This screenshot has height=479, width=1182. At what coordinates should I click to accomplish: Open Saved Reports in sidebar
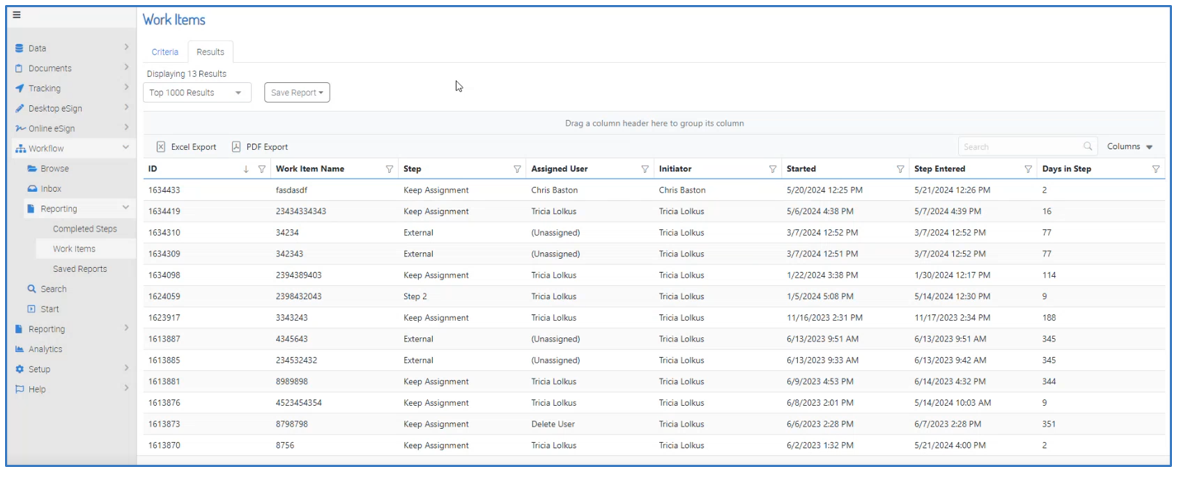pos(80,269)
